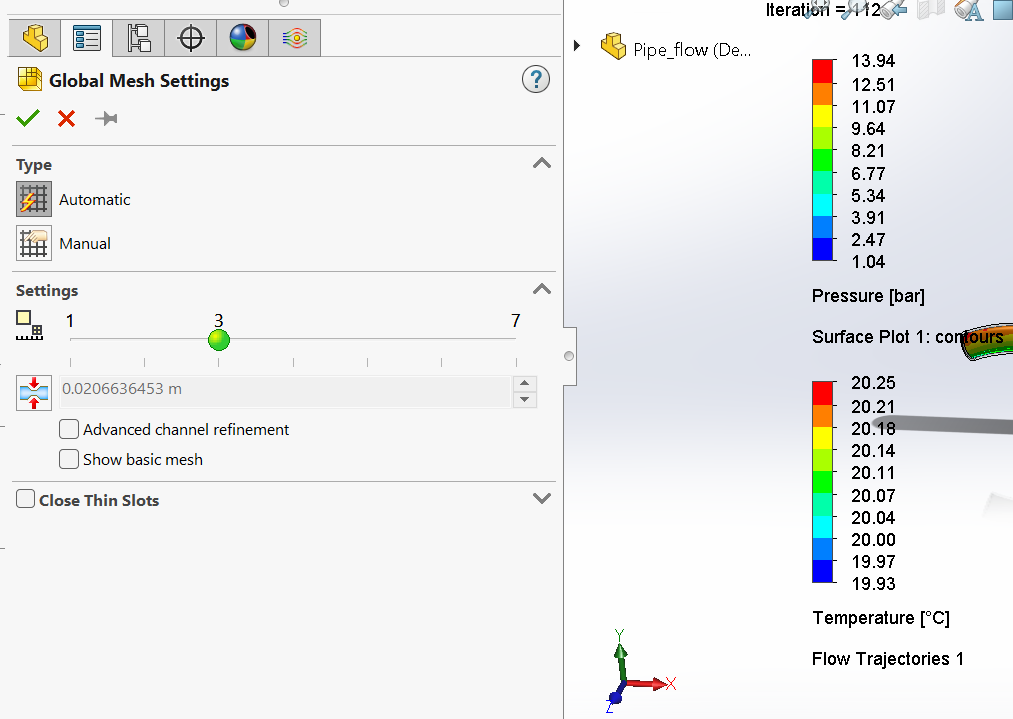
Task: Switch to the PropertyManager tab
Action: tap(87, 38)
